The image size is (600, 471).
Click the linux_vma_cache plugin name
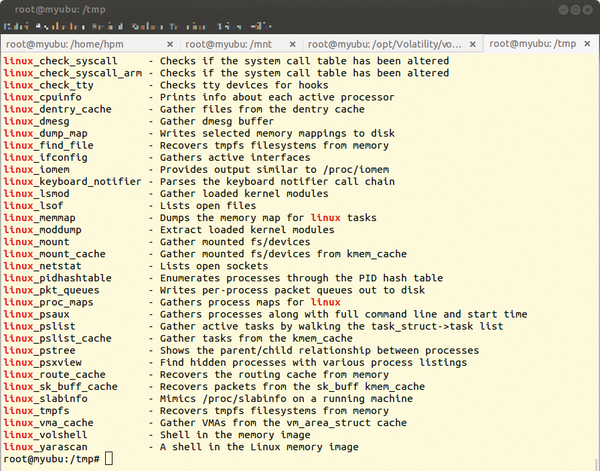tap(48, 422)
